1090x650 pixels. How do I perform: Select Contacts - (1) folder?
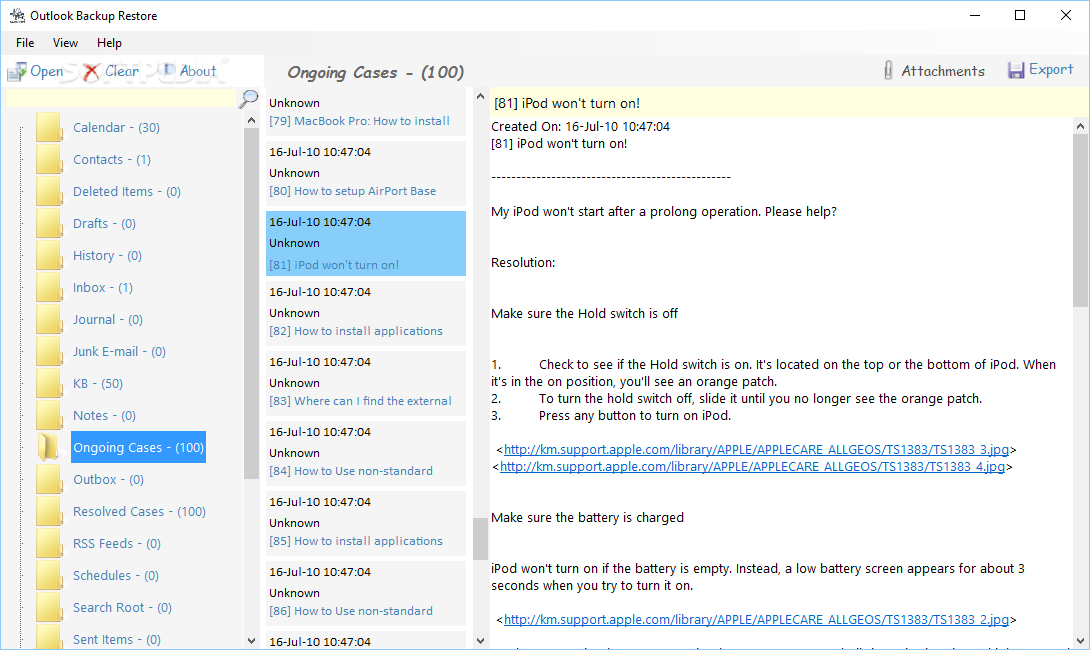click(112, 159)
